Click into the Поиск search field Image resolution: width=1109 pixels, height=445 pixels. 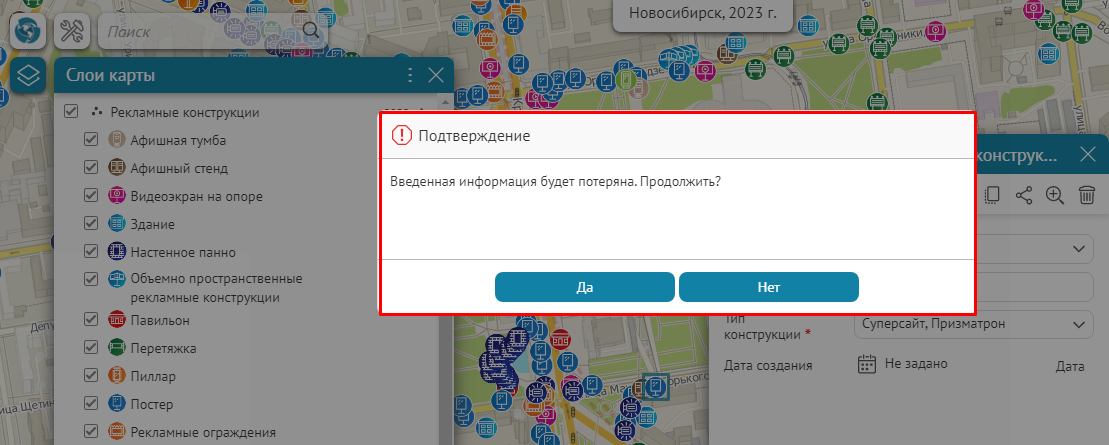200,31
